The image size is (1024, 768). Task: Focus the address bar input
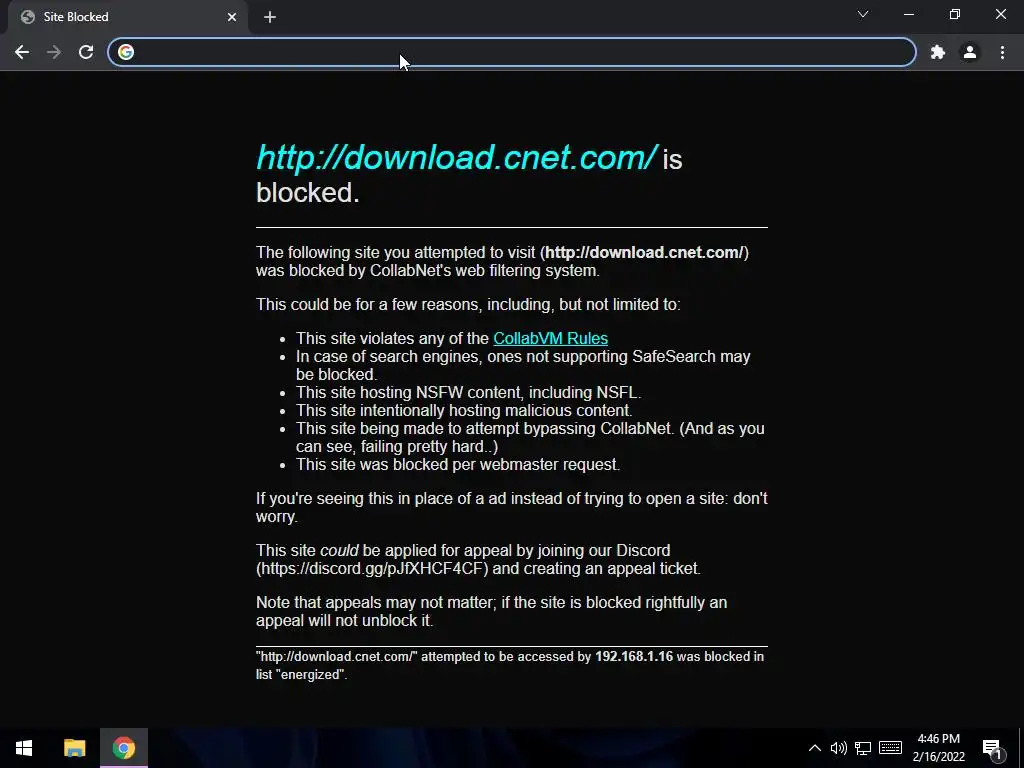coord(512,52)
